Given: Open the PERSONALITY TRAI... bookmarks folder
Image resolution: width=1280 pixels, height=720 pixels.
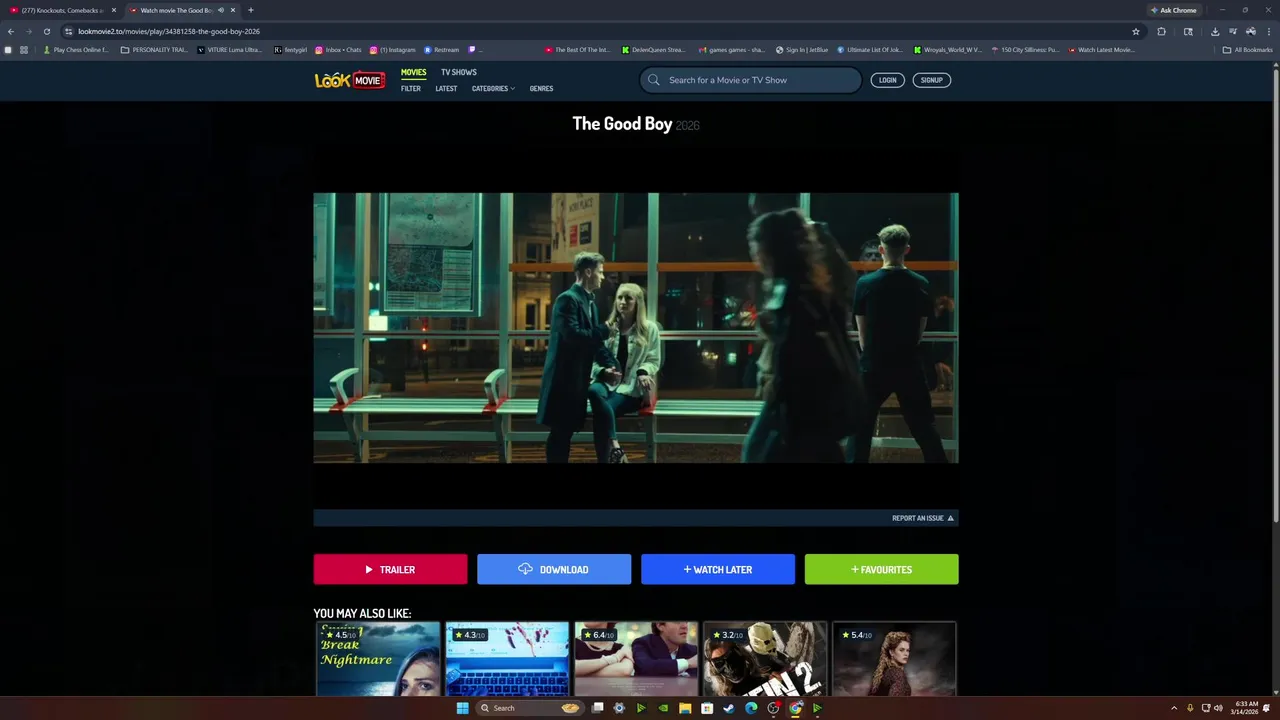Looking at the screenshot, I should [x=154, y=49].
